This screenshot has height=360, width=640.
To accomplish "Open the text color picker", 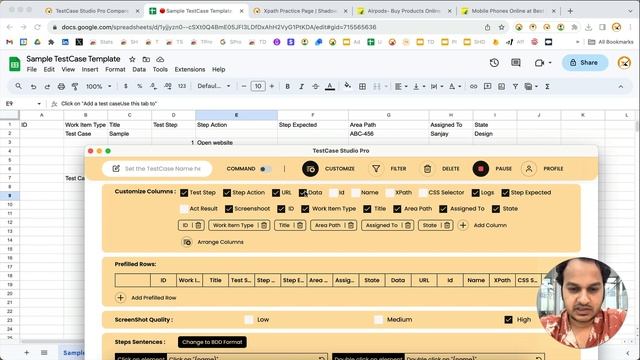I will click(330, 87).
